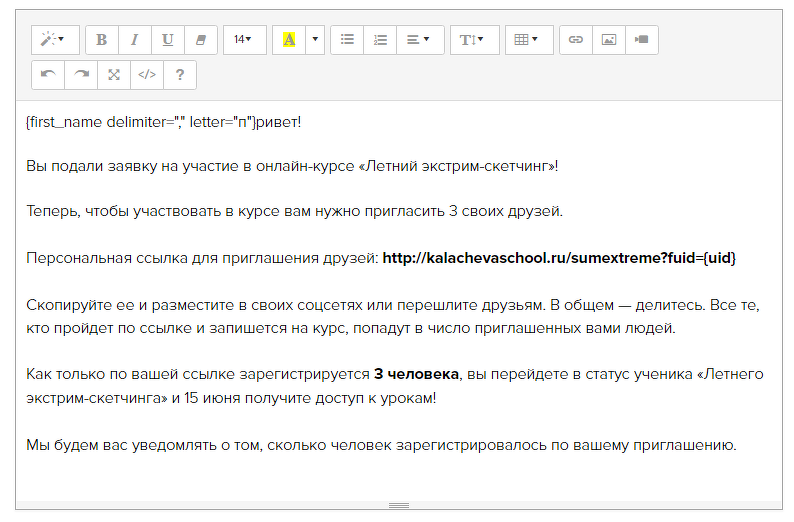The width and height of the screenshot is (794, 522).
Task: Open the code view button
Action: 147,74
